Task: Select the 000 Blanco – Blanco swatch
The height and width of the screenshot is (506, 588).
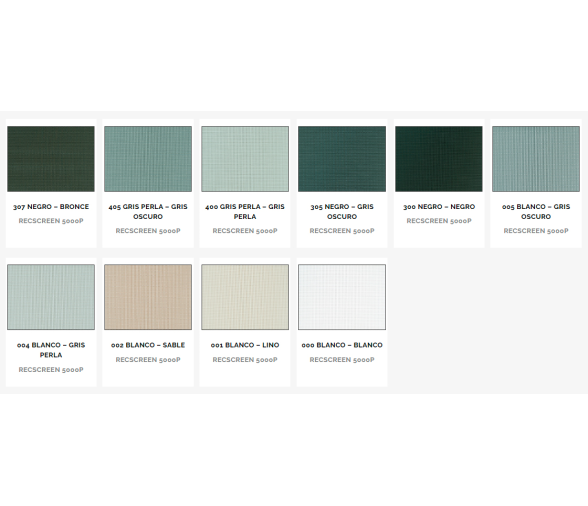Action: (342, 297)
